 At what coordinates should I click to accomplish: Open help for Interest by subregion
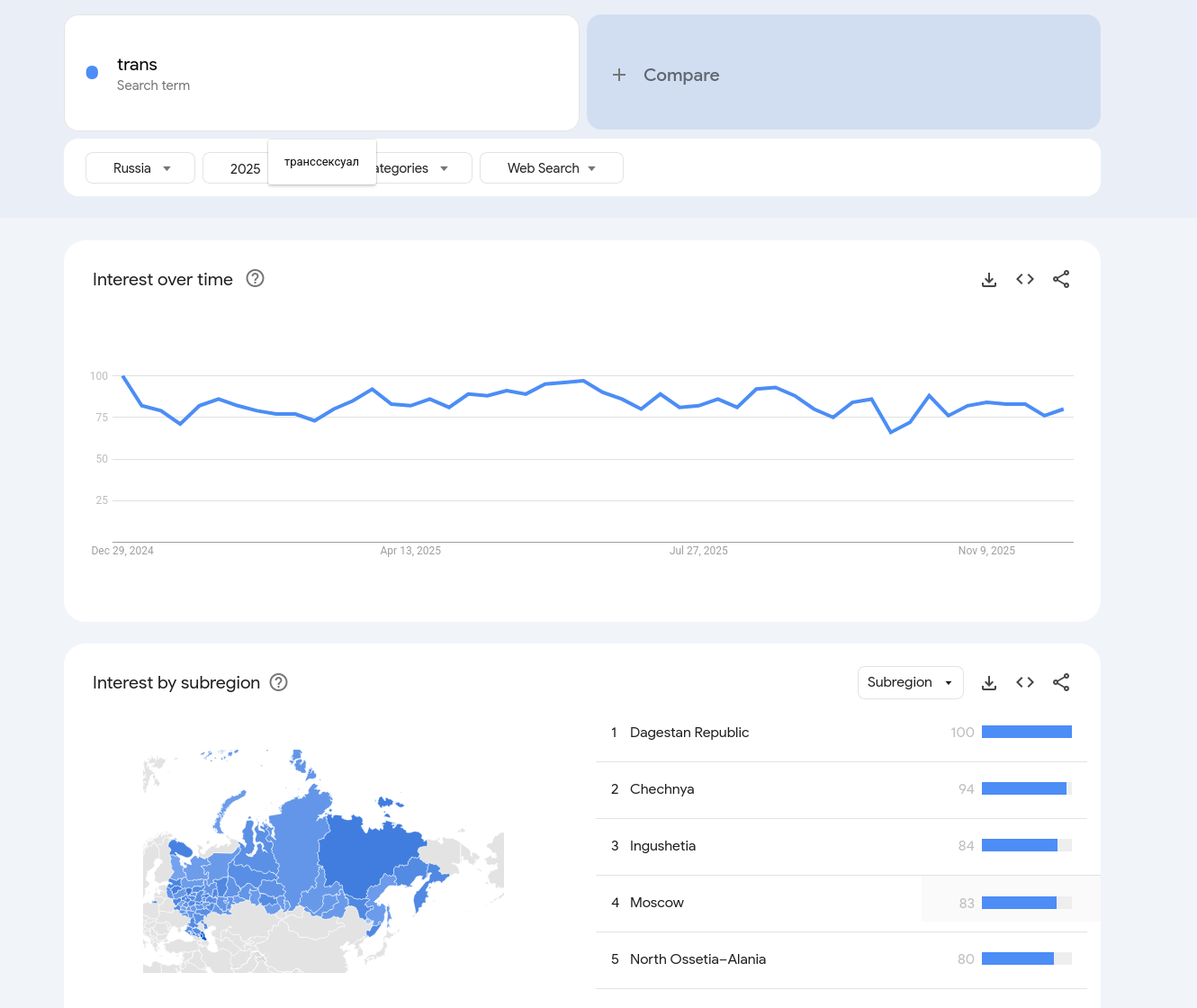click(x=279, y=683)
